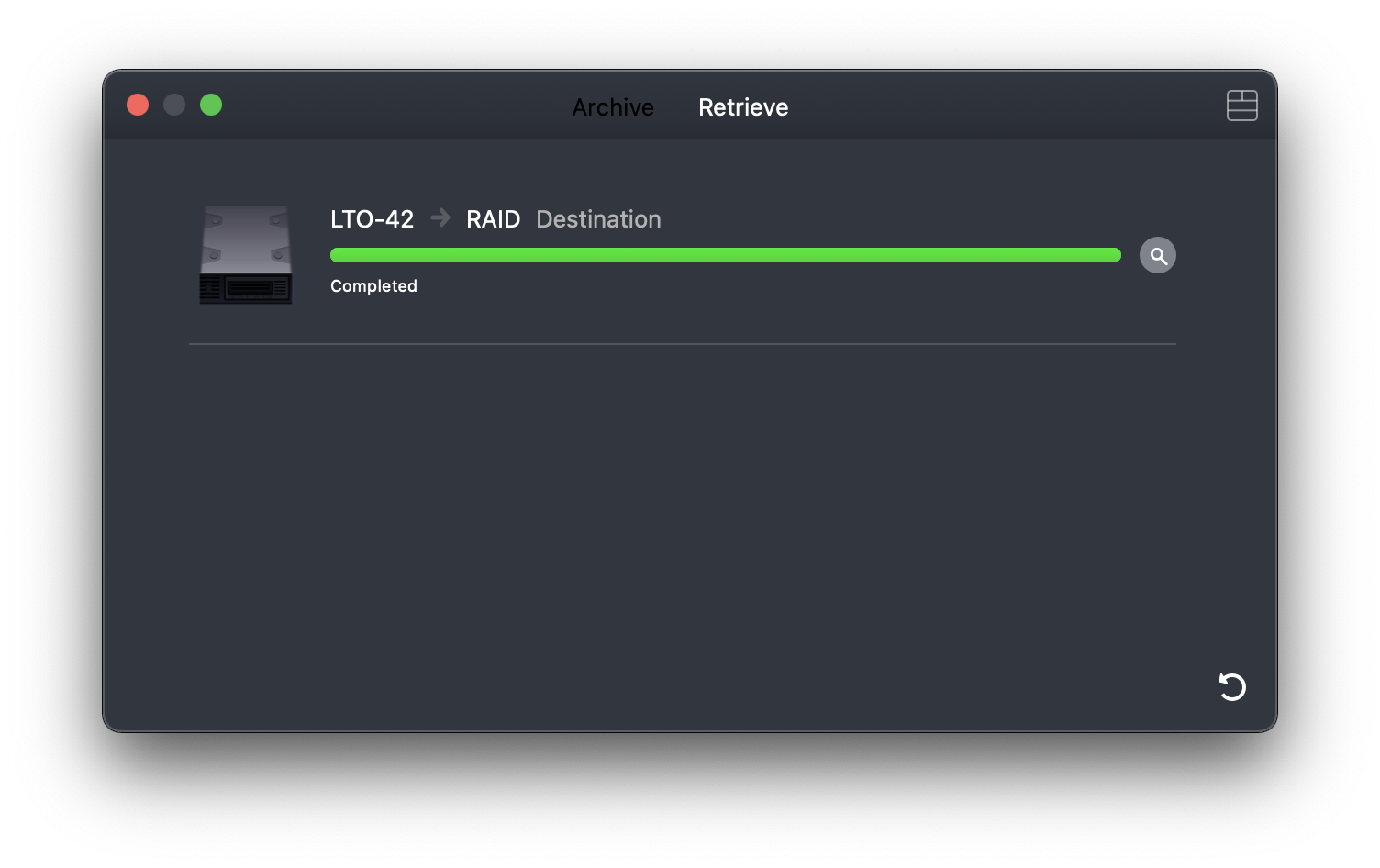Zoom the window with the green button
This screenshot has width=1380, height=868.
pos(211,105)
